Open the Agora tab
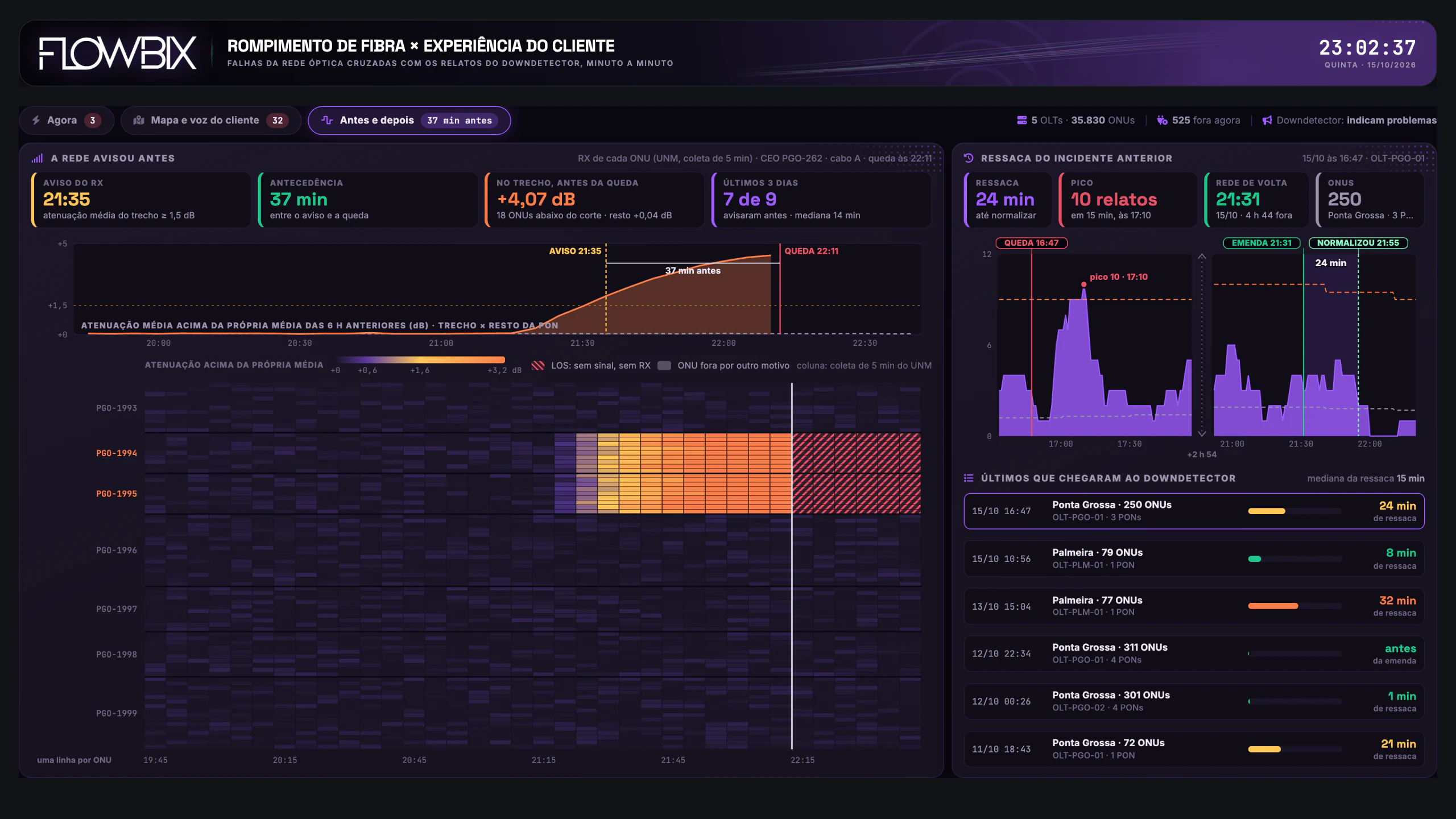The height and width of the screenshot is (819, 1456). click(67, 121)
